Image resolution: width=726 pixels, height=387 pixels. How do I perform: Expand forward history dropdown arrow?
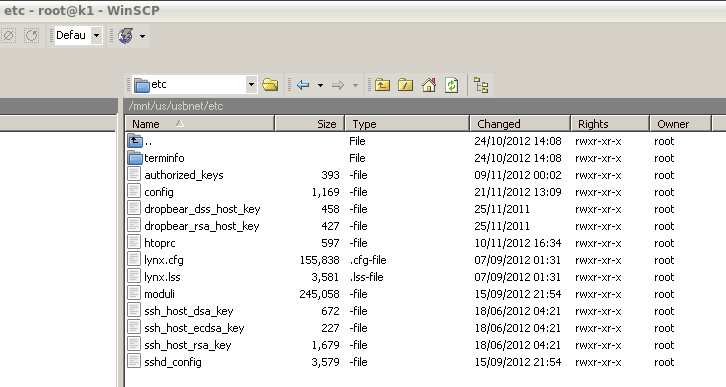click(355, 85)
